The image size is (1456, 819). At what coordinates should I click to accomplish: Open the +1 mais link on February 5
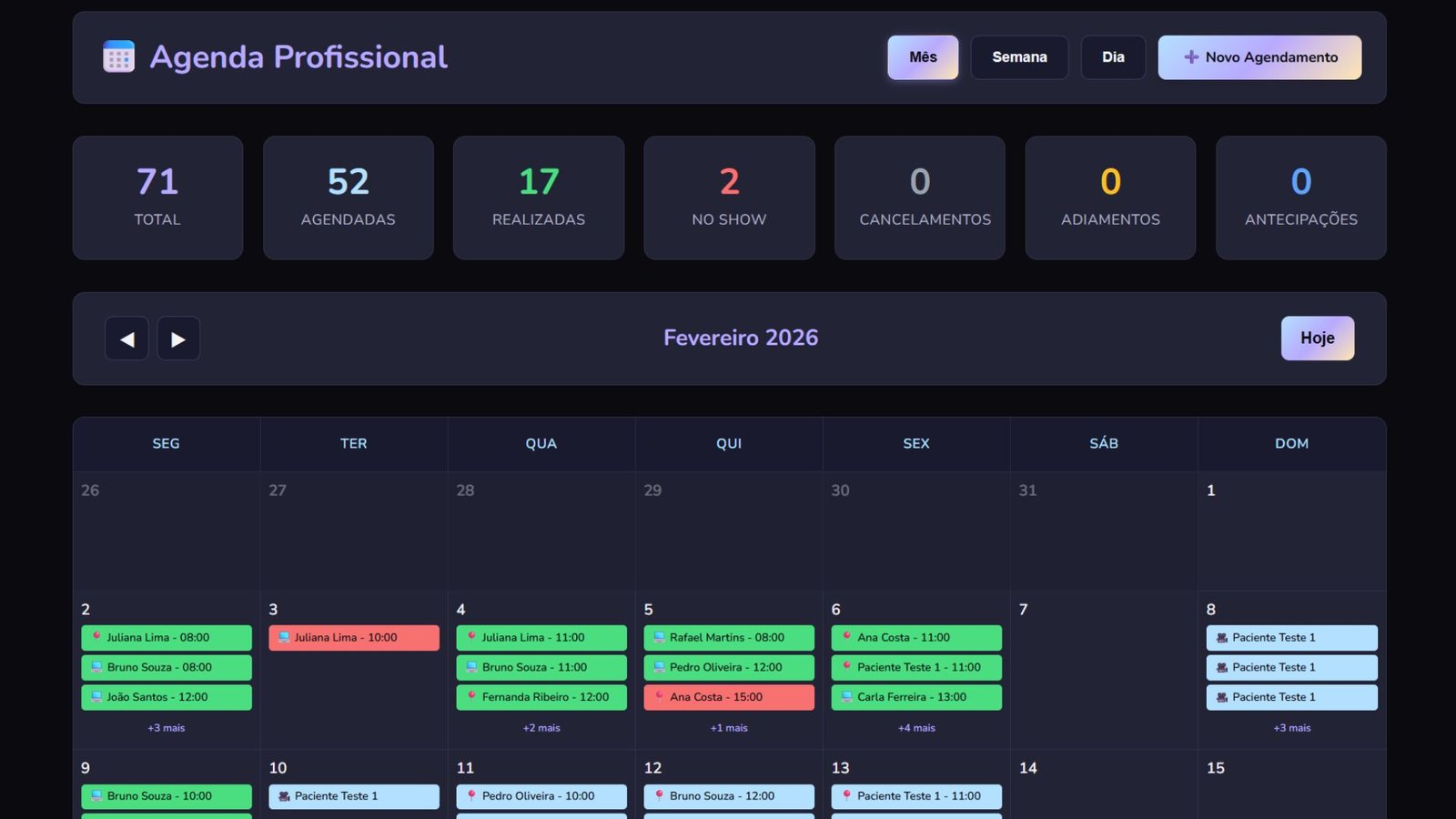[x=728, y=727]
